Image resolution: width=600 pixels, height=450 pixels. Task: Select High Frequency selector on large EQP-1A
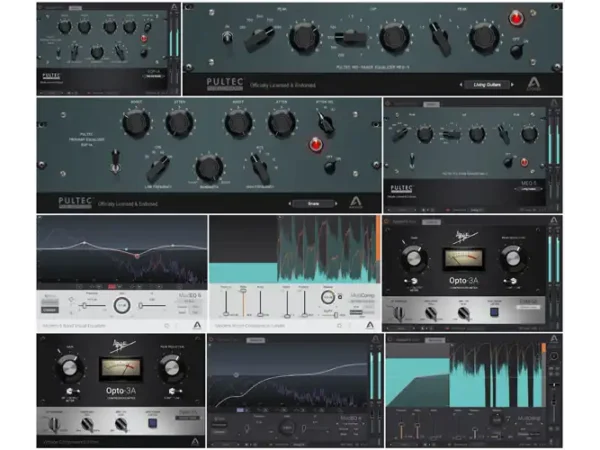tap(260, 168)
